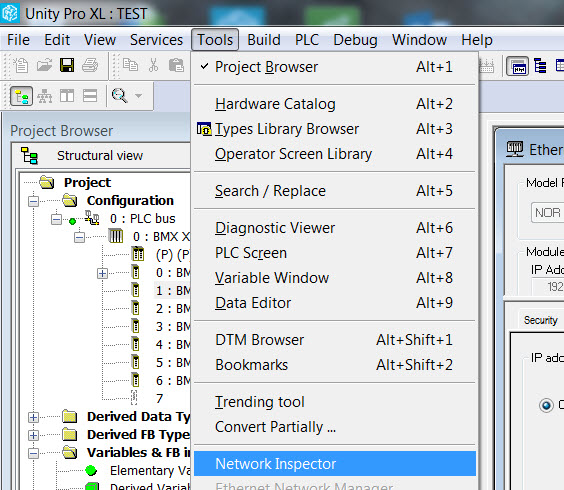The height and width of the screenshot is (490, 564).
Task: Click the magnifier zoom toolbar icon
Action: click(x=119, y=96)
